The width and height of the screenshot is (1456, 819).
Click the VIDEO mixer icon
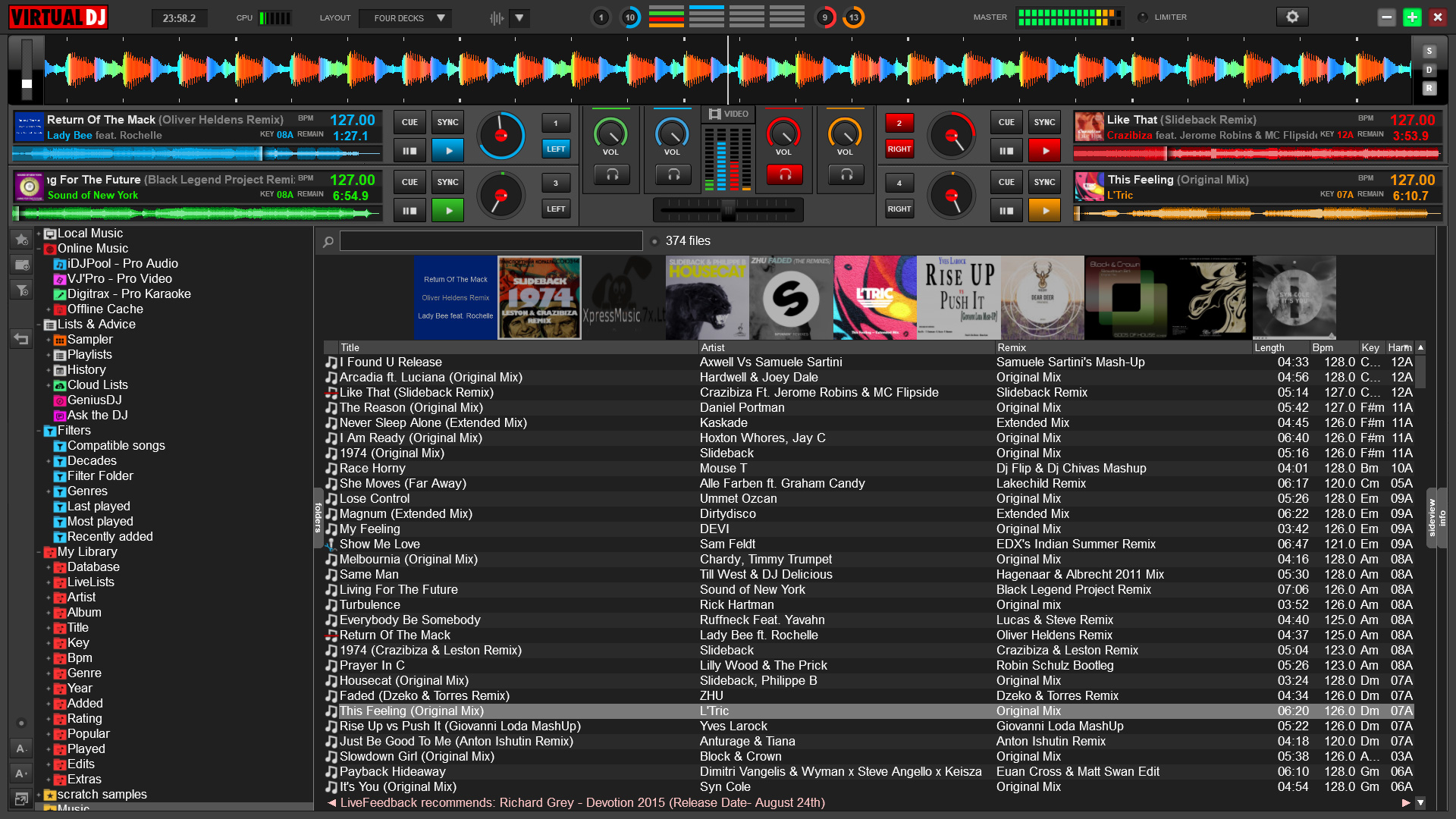pos(728,114)
